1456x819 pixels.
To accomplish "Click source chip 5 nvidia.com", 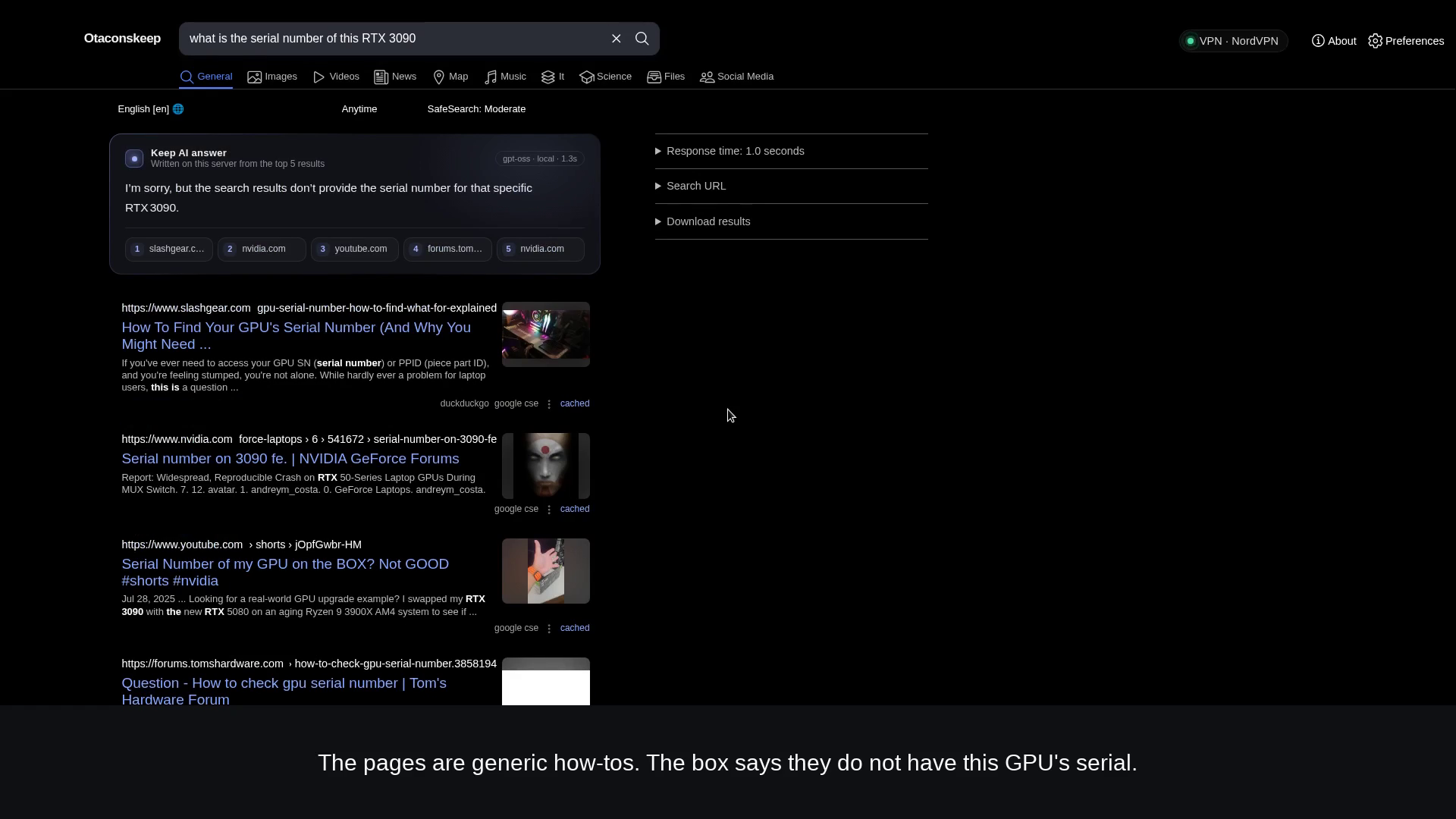I will (540, 249).
